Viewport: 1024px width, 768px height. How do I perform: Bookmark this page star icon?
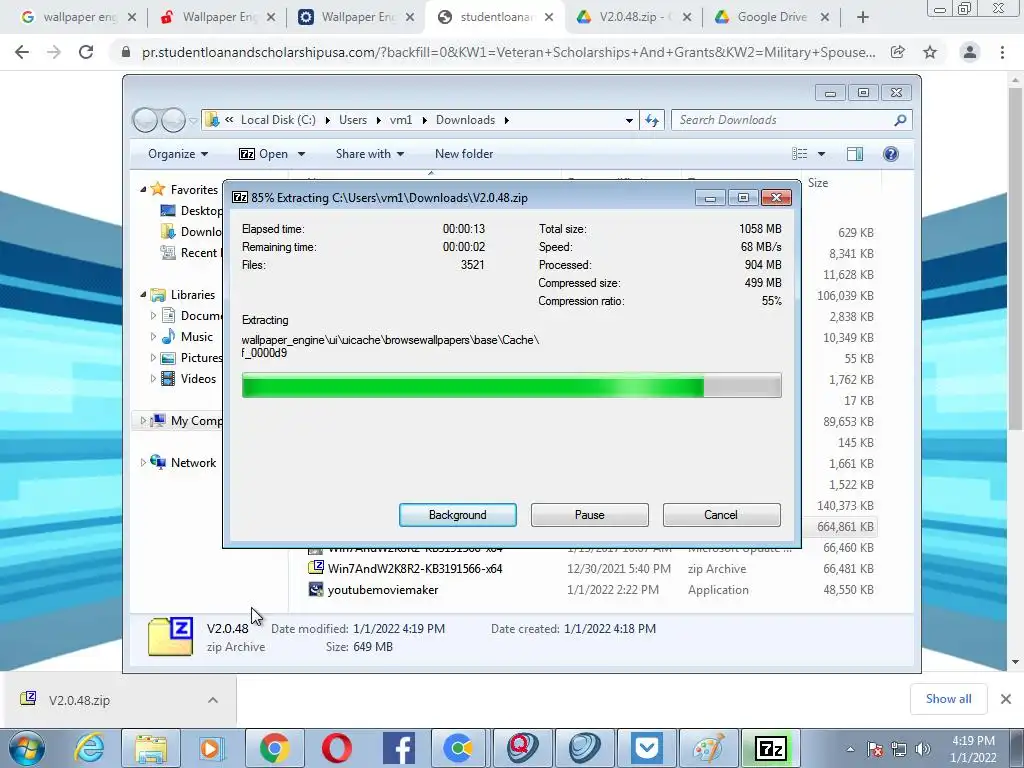tap(930, 52)
